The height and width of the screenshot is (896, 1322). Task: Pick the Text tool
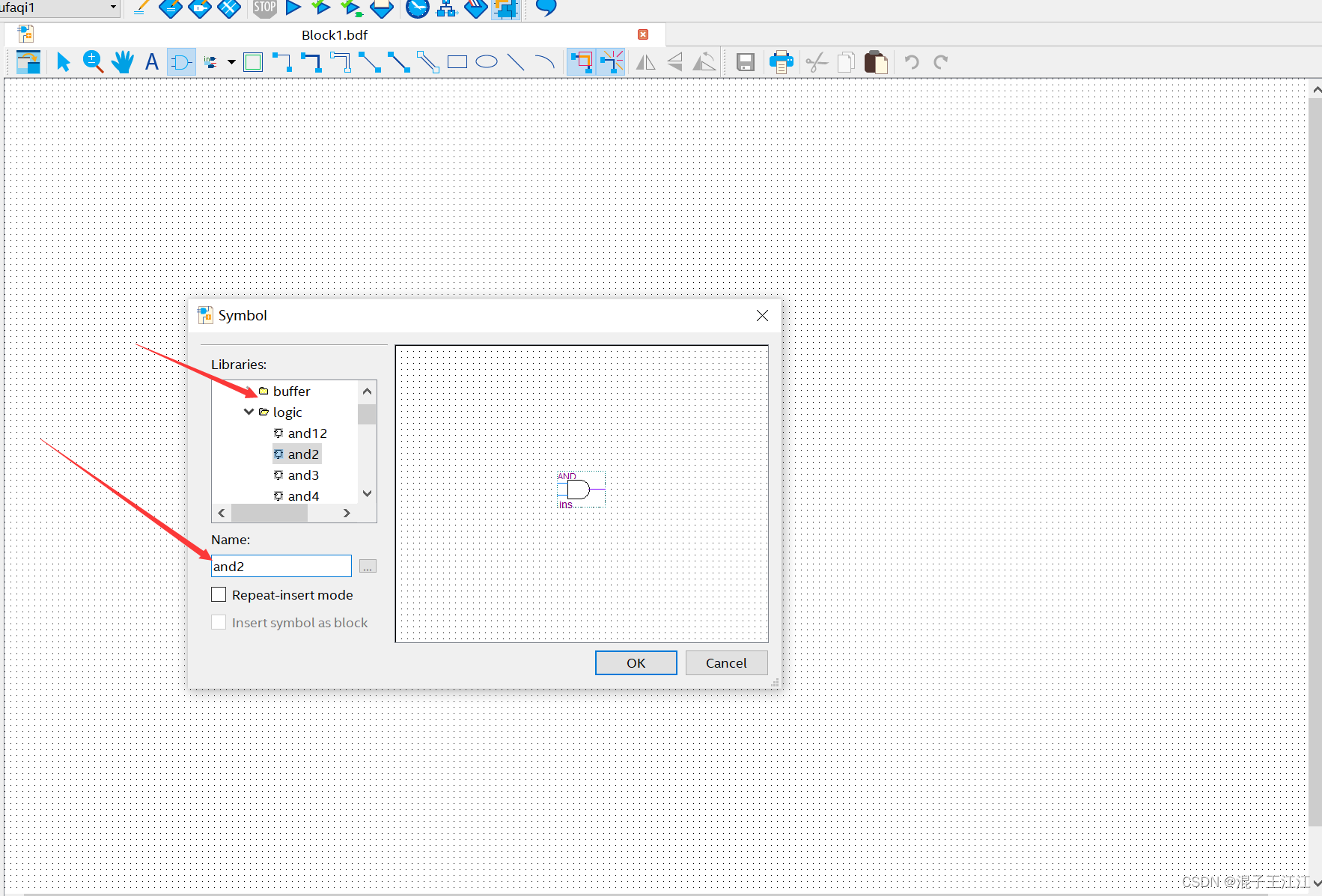pyautogui.click(x=152, y=62)
